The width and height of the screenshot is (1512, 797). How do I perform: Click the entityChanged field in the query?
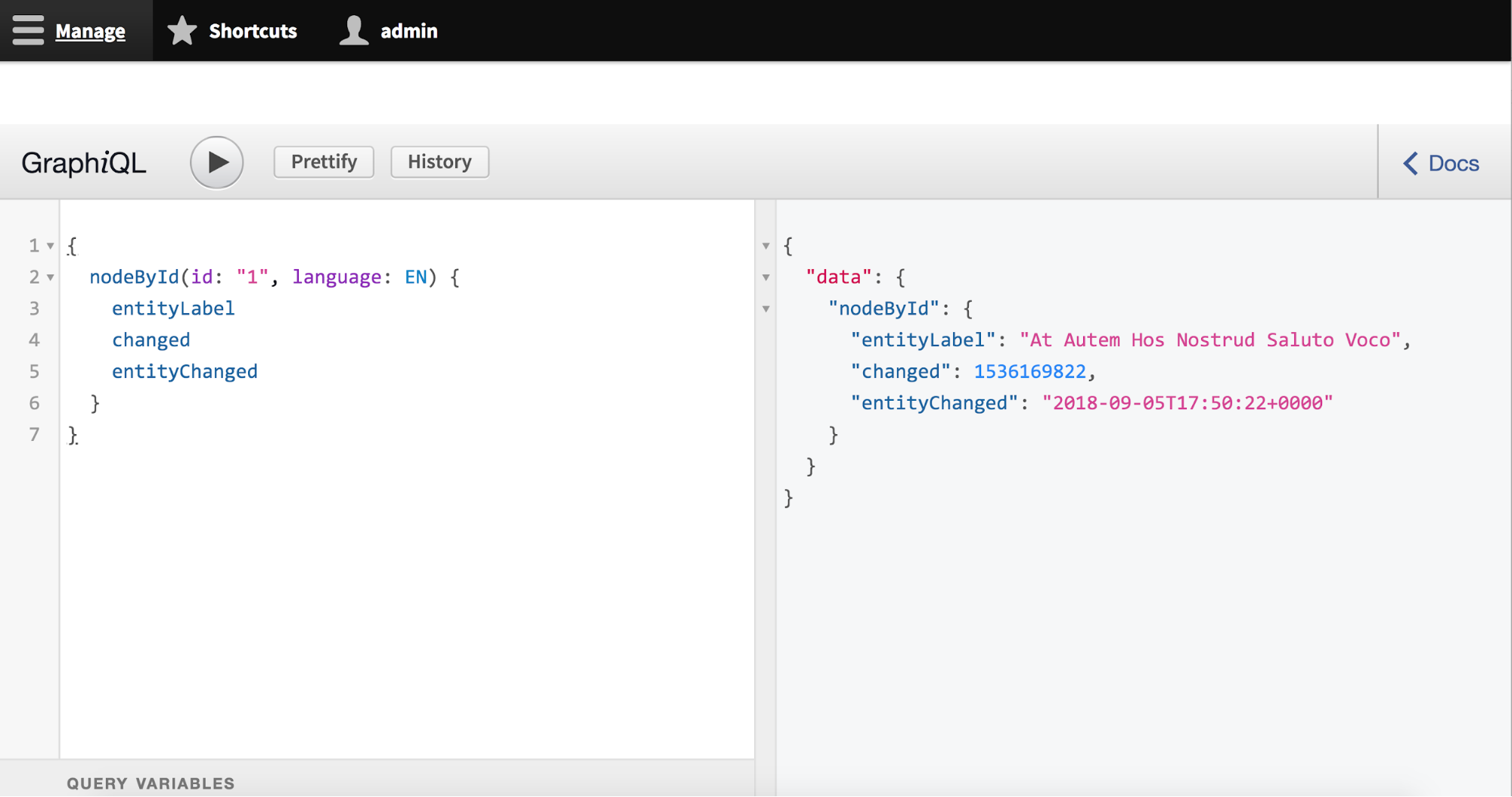(185, 372)
